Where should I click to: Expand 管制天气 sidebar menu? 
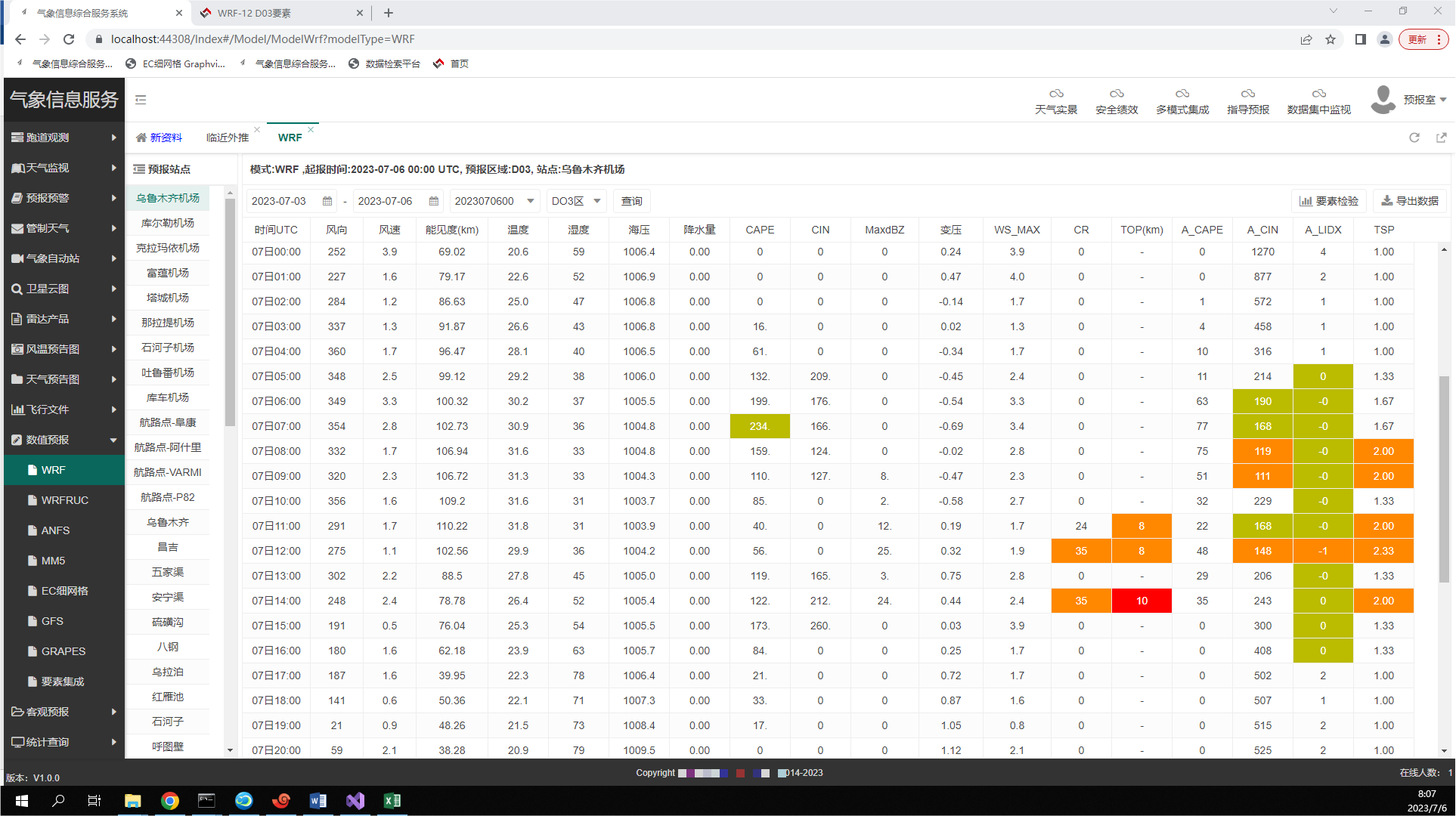pyautogui.click(x=64, y=228)
